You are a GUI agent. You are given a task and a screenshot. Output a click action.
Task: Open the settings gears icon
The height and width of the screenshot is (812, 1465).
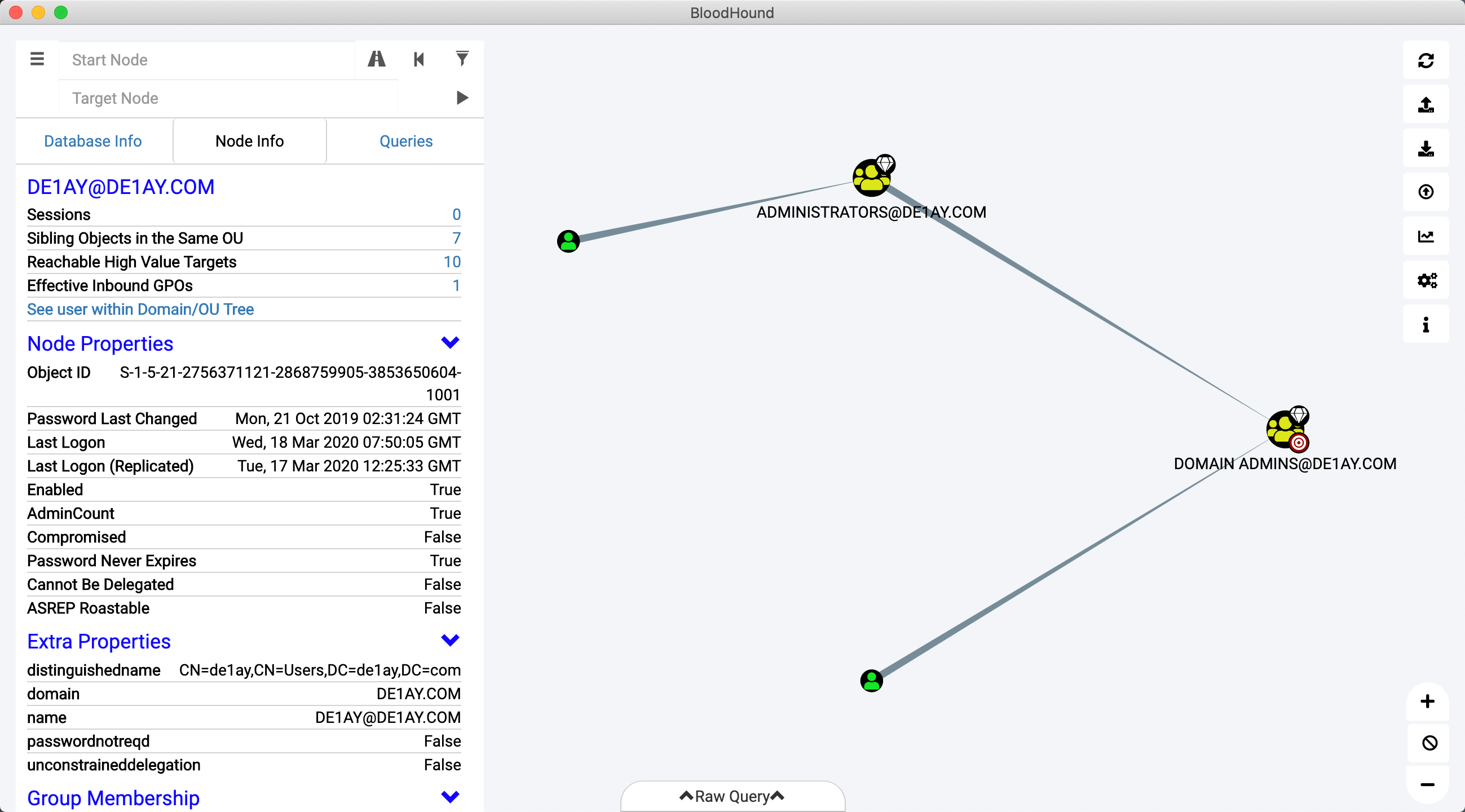click(1425, 281)
